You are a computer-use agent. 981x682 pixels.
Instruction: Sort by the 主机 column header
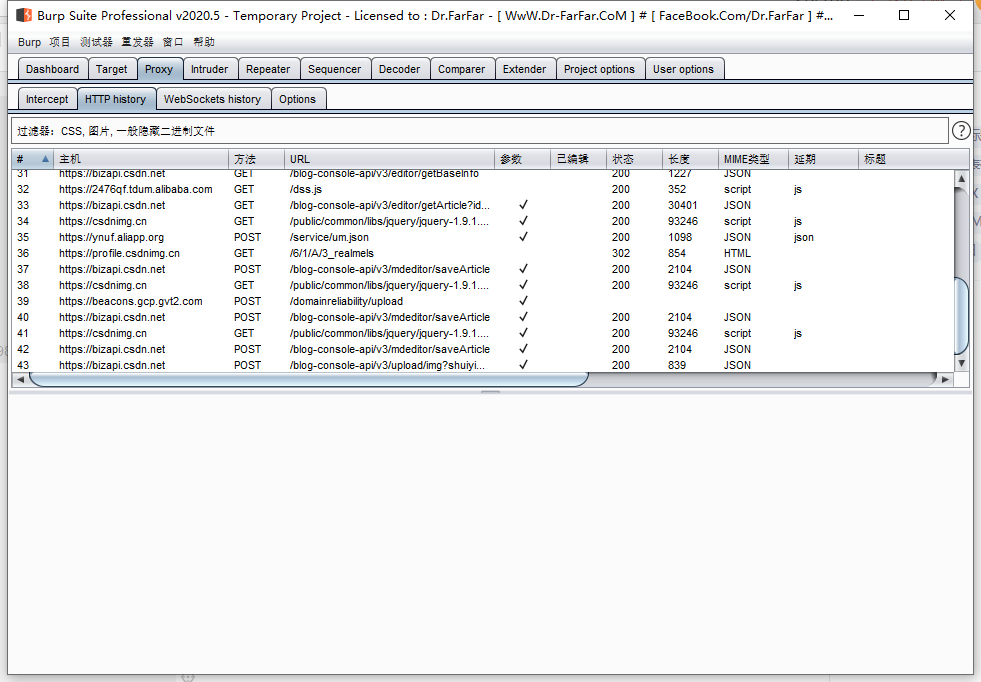(141, 159)
